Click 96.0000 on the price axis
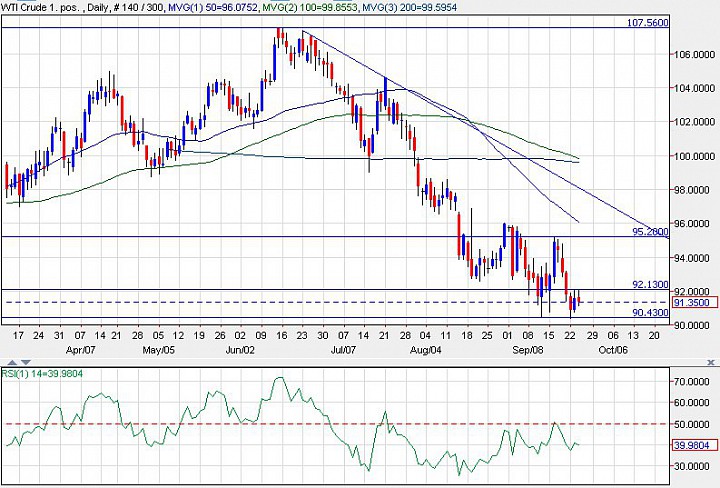720x488 pixels. point(694,224)
